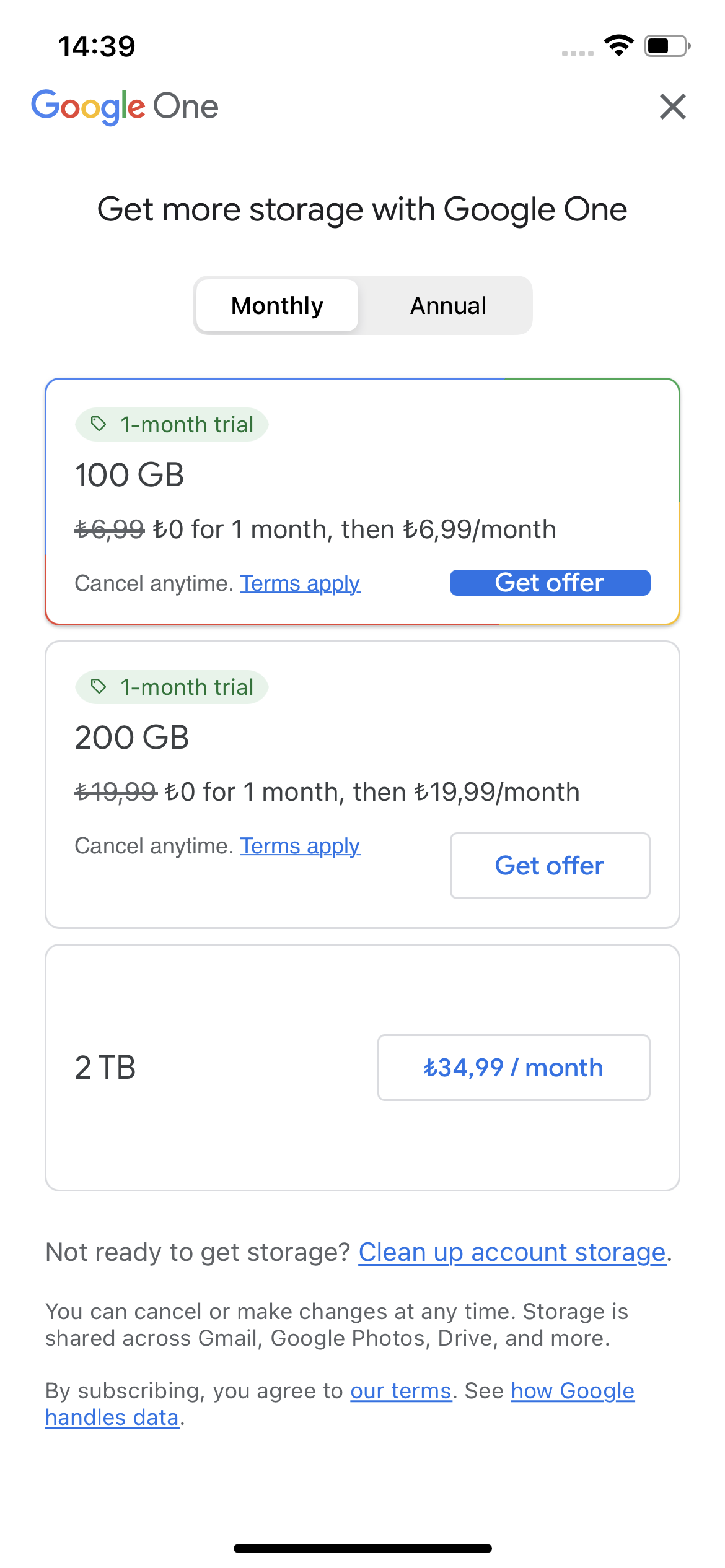Open Terms apply link for the 100 GB plan
This screenshot has height=1568, width=725.
point(300,583)
